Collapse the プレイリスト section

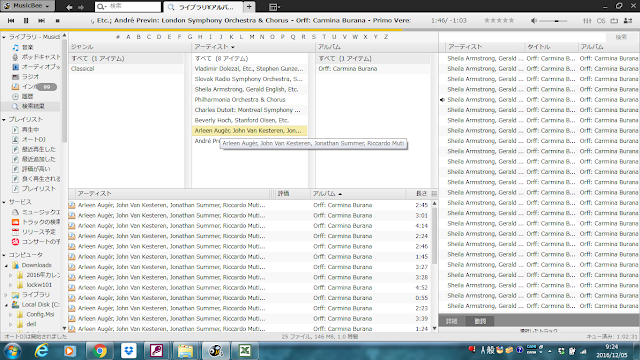coord(4,120)
